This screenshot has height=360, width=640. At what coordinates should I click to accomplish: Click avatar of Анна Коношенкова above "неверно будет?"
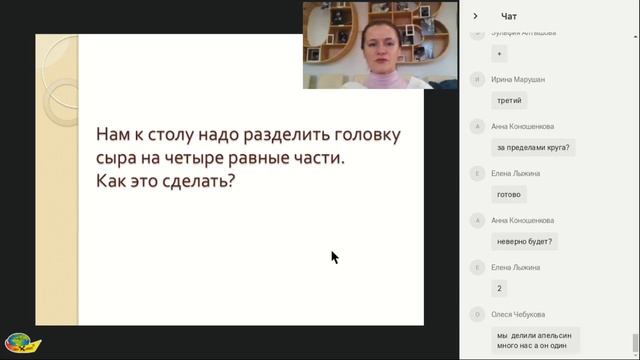477,220
